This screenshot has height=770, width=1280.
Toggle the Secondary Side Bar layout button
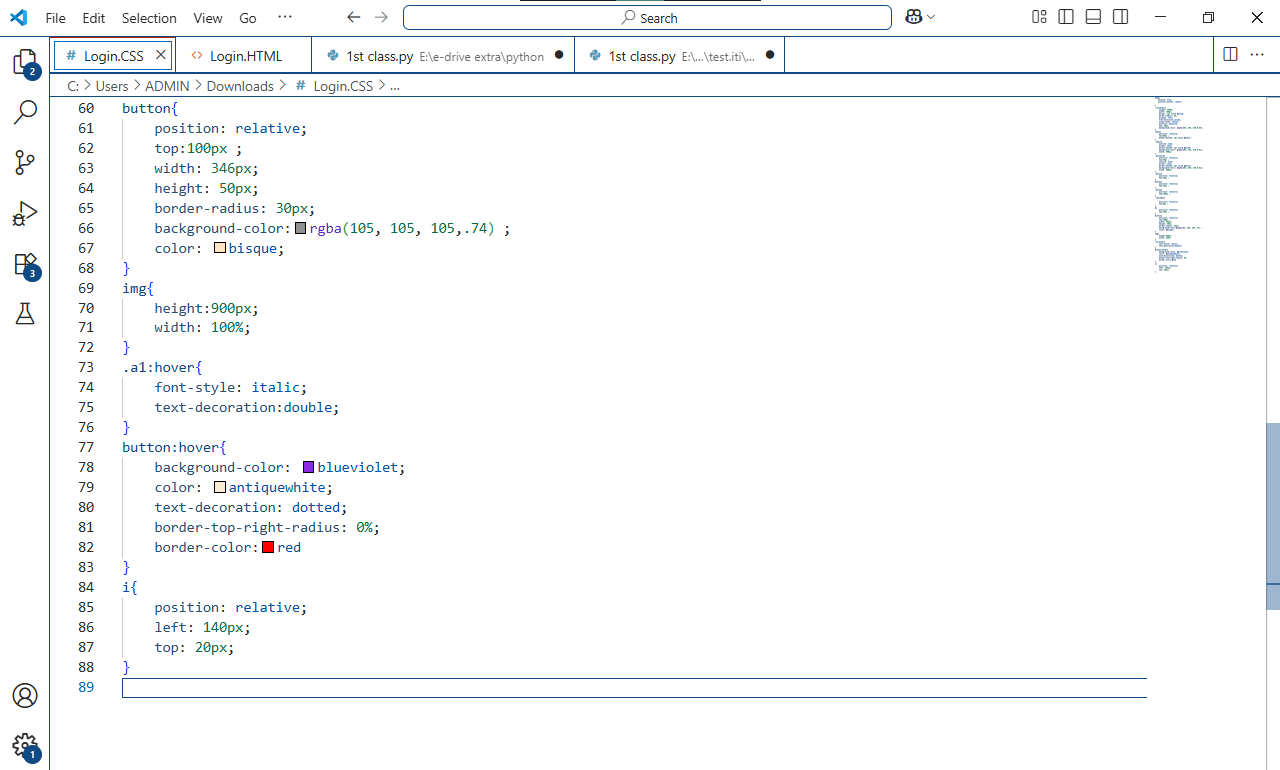(1120, 17)
